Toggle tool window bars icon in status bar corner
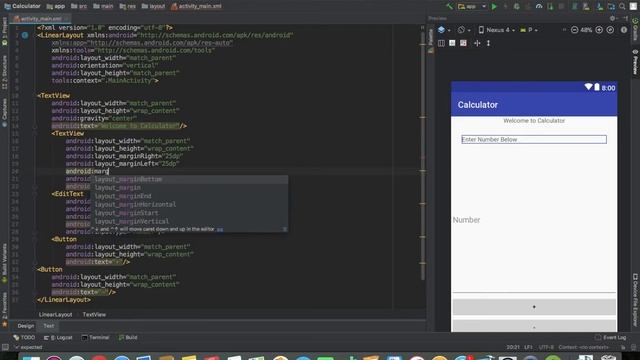This screenshot has width=640, height=360. (5, 347)
